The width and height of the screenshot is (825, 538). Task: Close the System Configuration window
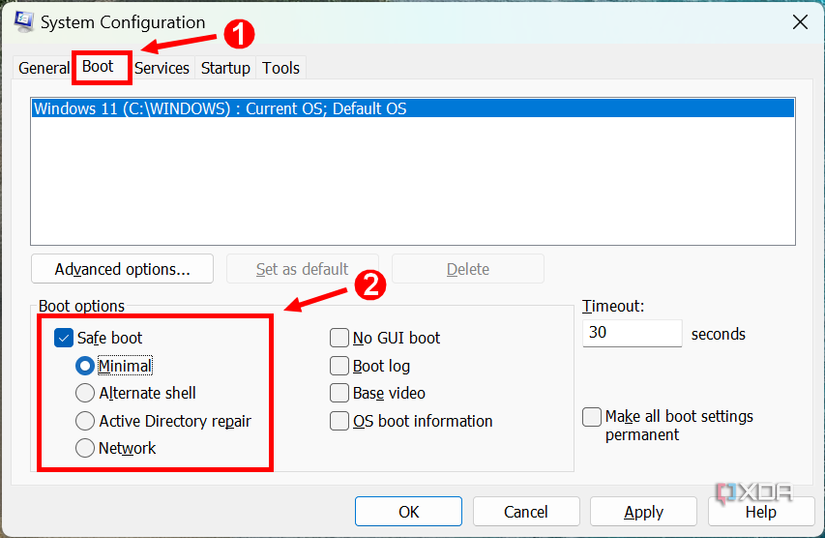800,22
